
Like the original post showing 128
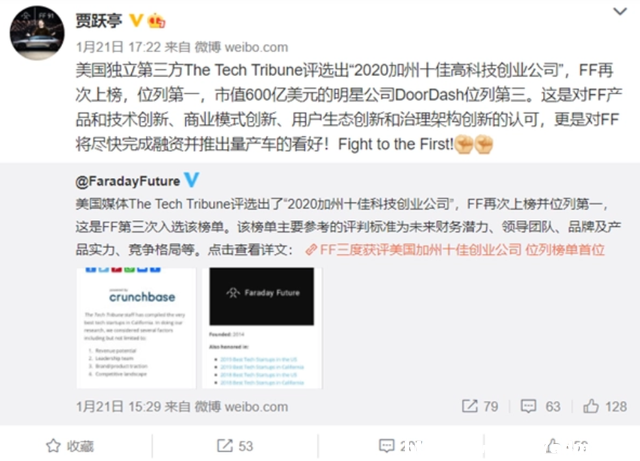591,406
